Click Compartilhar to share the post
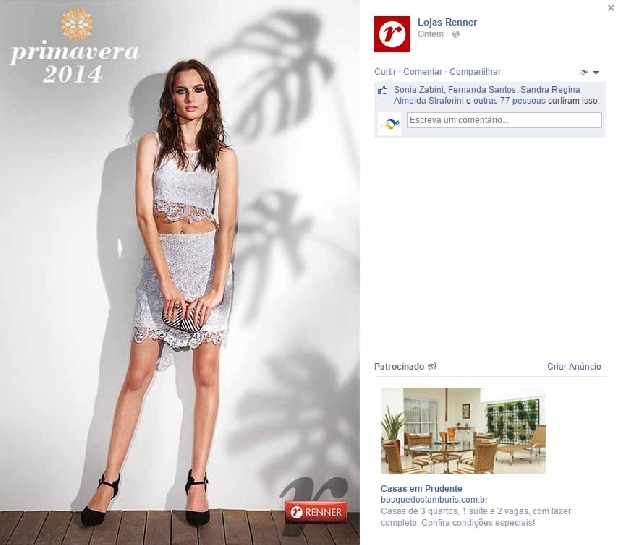Screen dimensions: 620x545 click(474, 72)
